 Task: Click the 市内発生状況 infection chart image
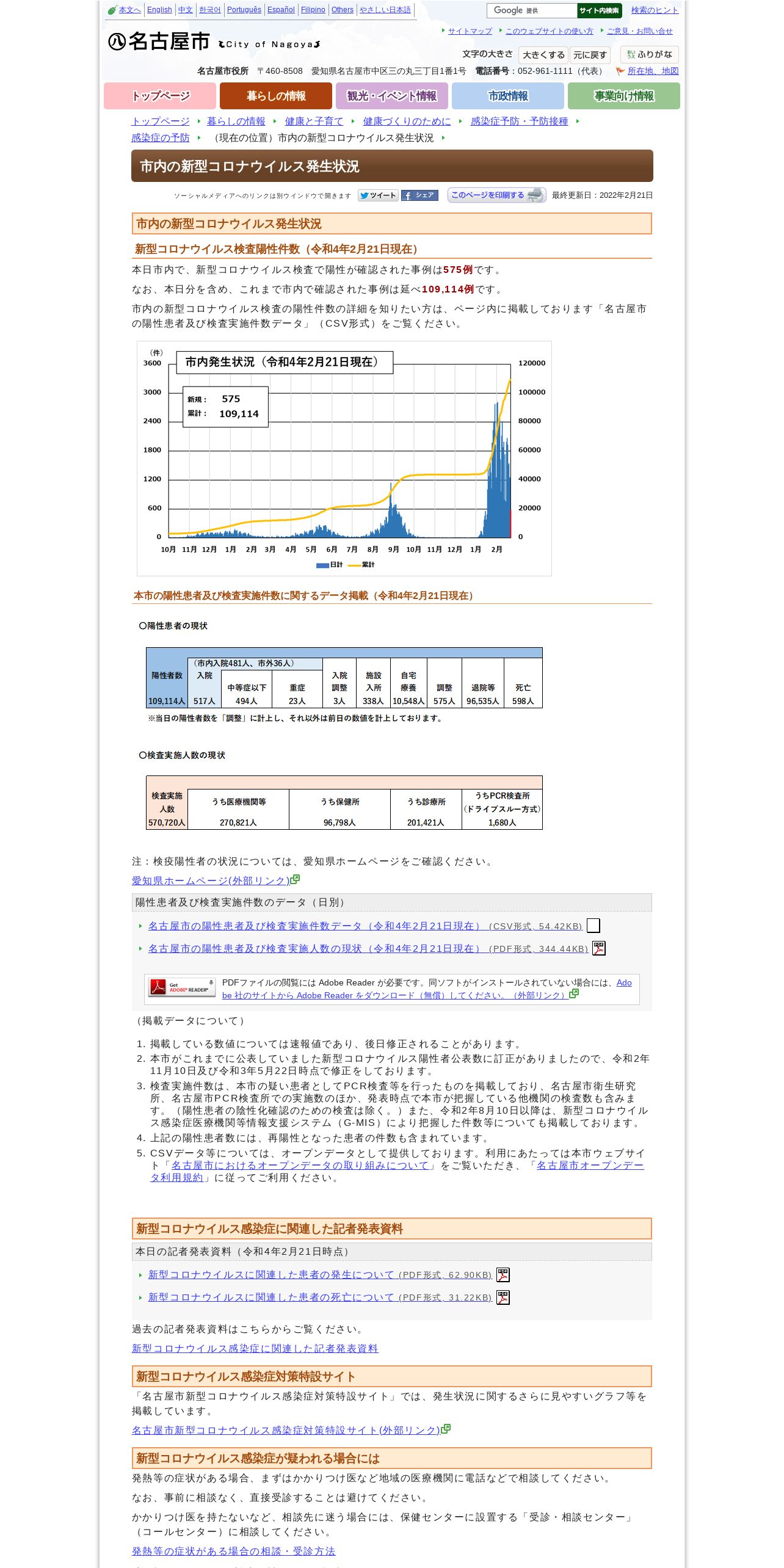(x=344, y=459)
